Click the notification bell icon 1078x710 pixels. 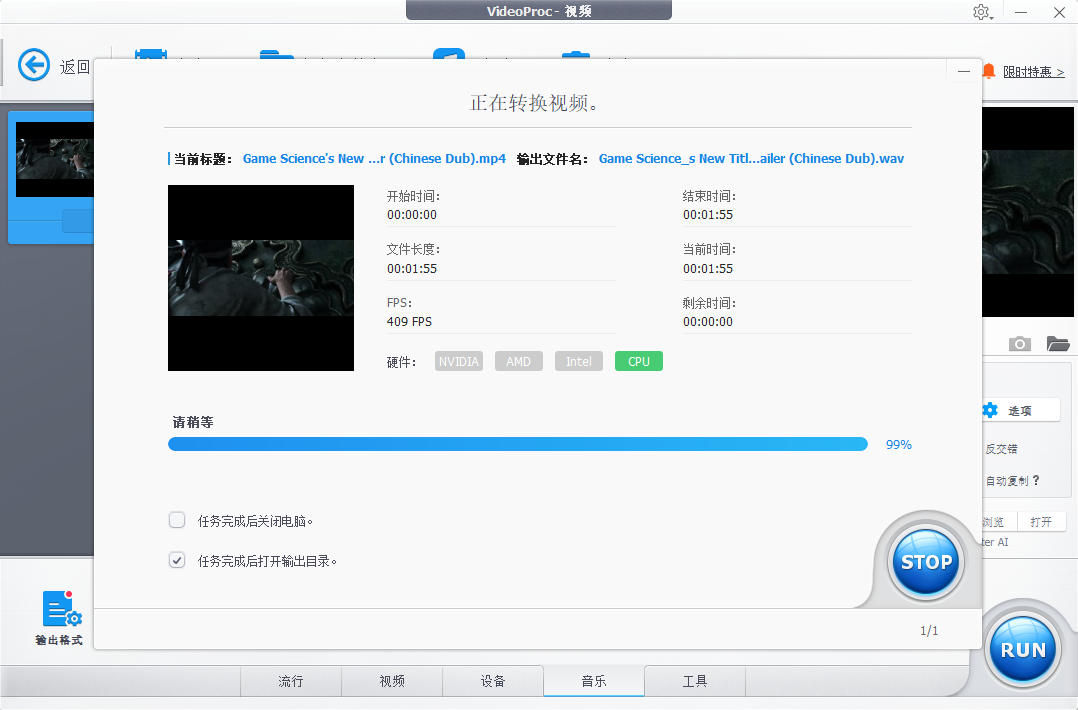pos(988,71)
